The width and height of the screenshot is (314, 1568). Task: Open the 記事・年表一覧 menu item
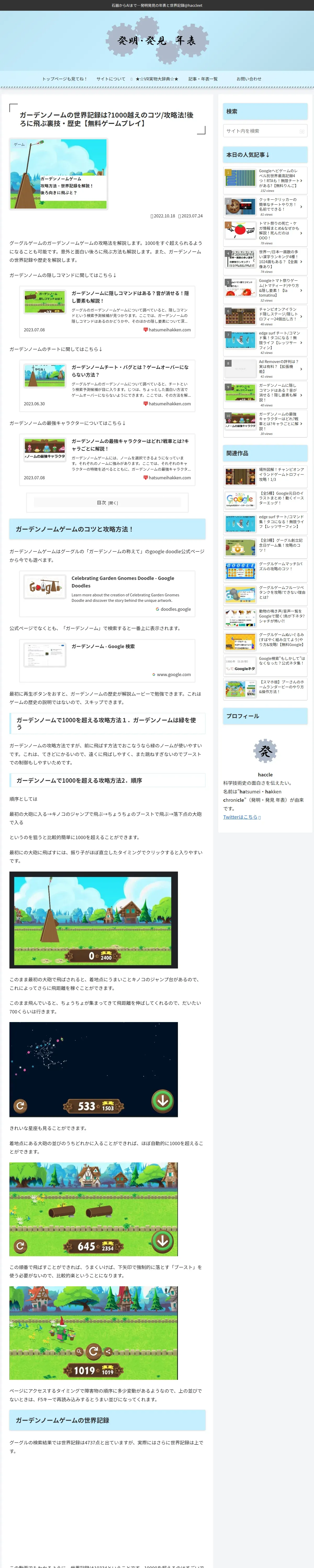(x=203, y=78)
